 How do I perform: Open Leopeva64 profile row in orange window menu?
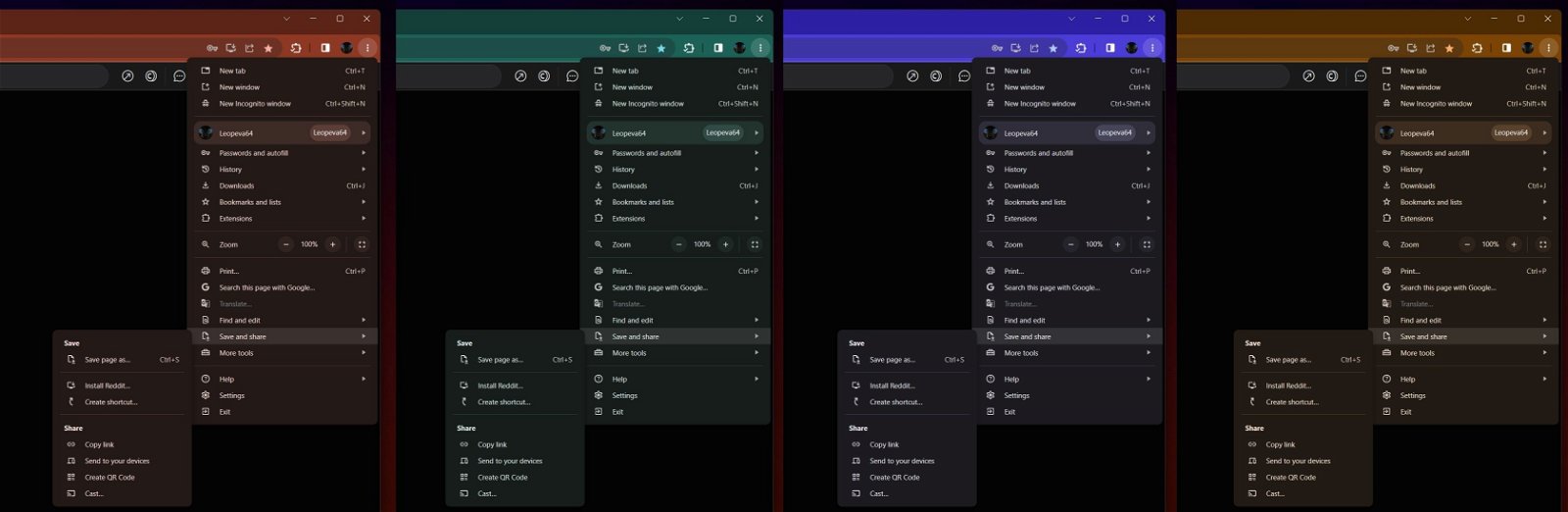tap(1464, 132)
